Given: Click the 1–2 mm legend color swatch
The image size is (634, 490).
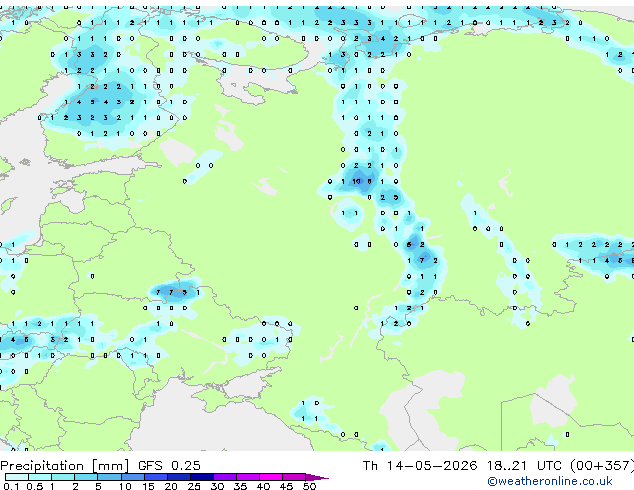Looking at the screenshot, I should (63, 477).
